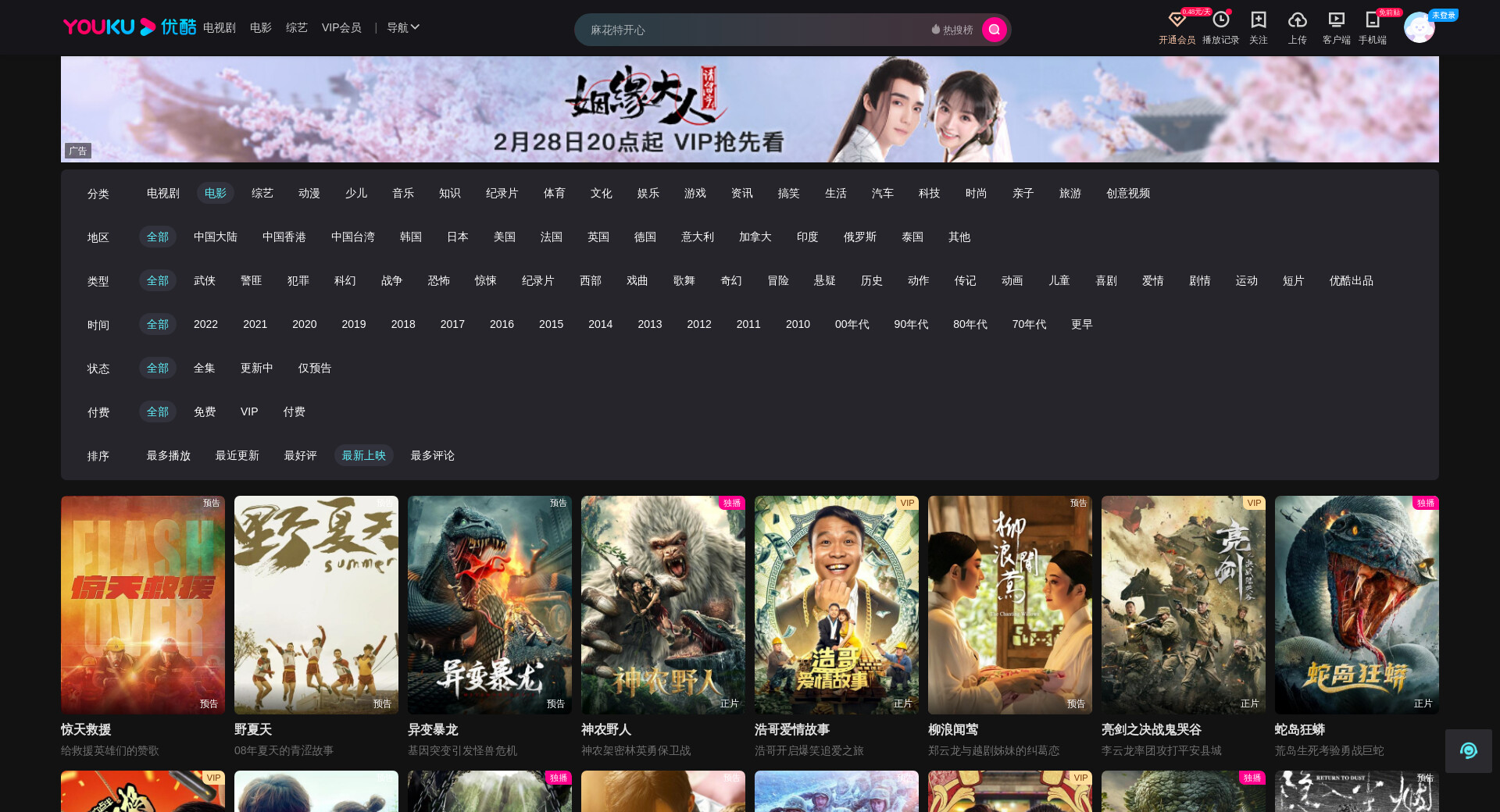
Task: Click the 姻缘大人 advertisement banner
Action: coord(750,109)
